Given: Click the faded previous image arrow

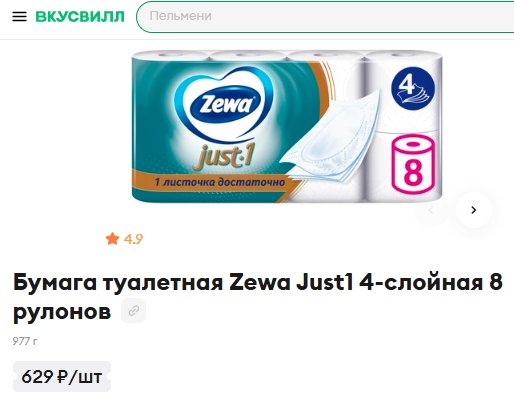Looking at the screenshot, I should tap(431, 210).
